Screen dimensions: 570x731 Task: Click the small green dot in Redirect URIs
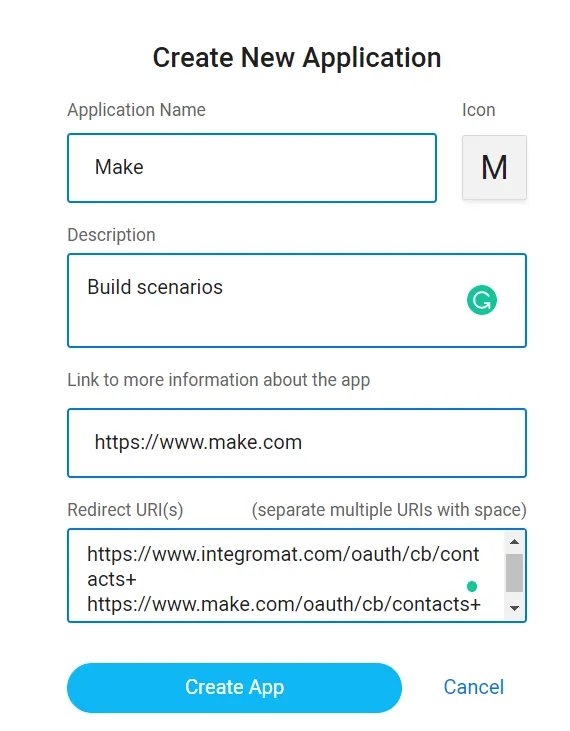[472, 586]
